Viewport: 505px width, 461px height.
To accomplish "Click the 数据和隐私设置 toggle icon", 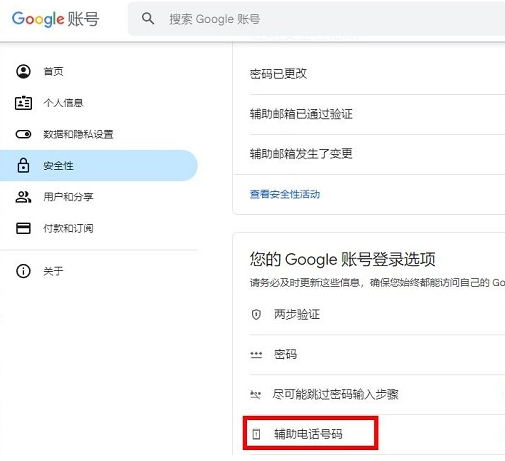I will 23,134.
